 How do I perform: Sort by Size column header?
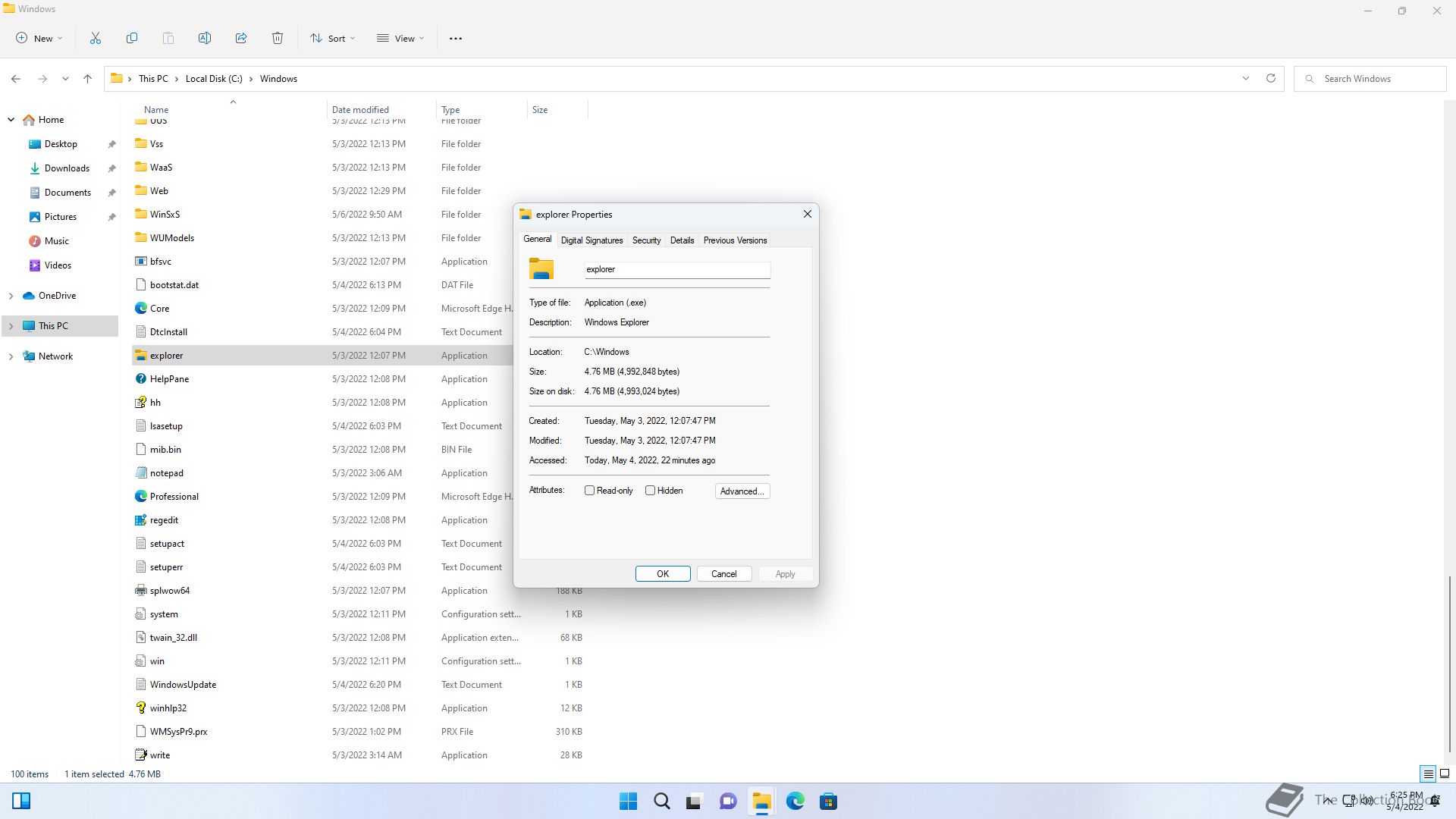(x=557, y=110)
